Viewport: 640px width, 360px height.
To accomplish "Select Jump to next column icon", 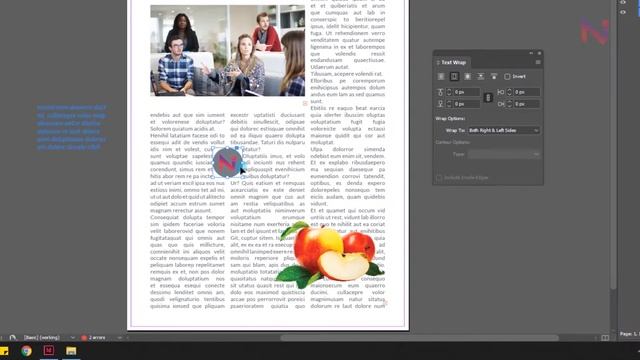I will pos(494,76).
